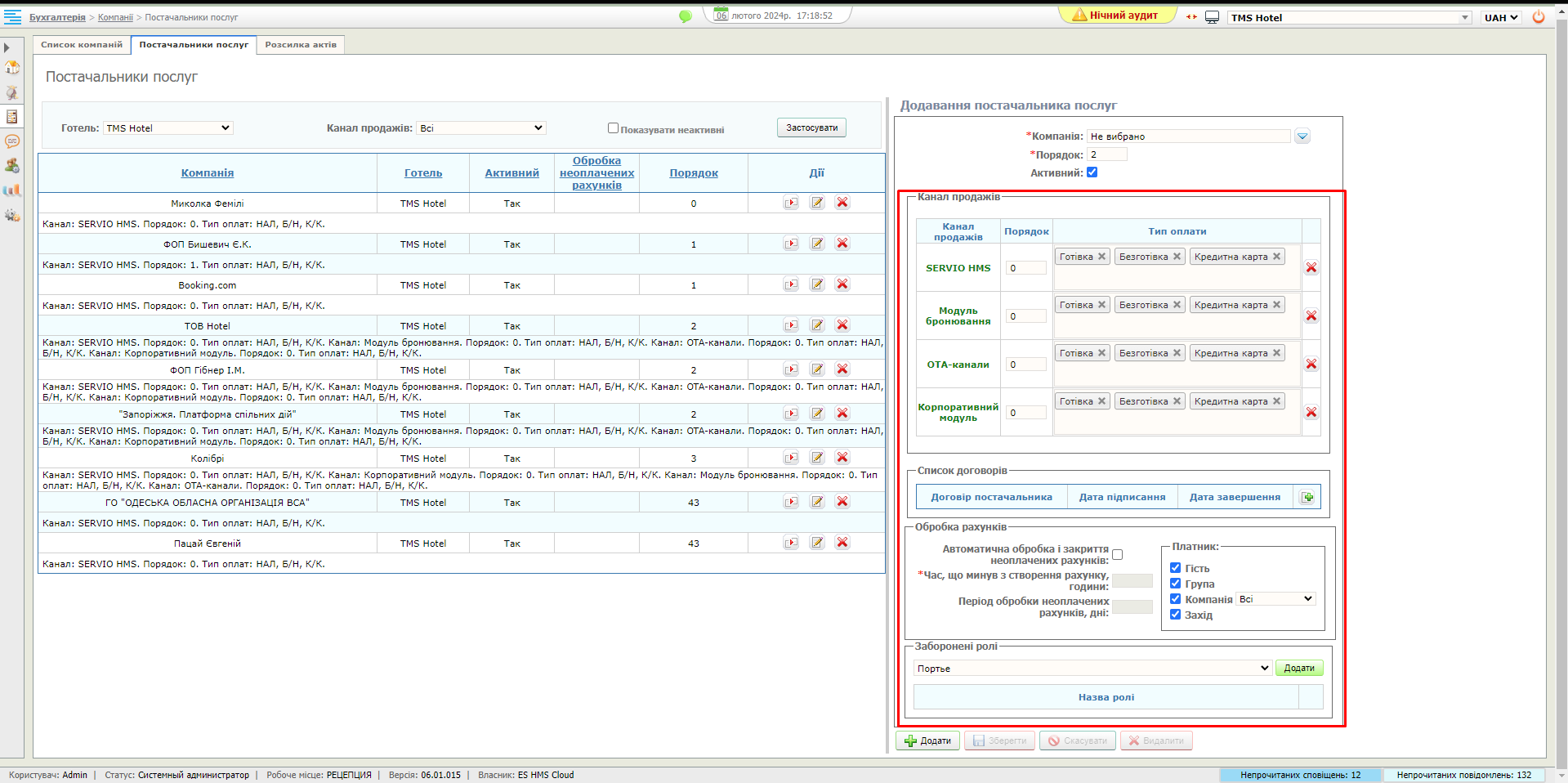Open the hamburger main menu icon
Image resolution: width=1568 pixels, height=783 pixels.
pos(13,17)
